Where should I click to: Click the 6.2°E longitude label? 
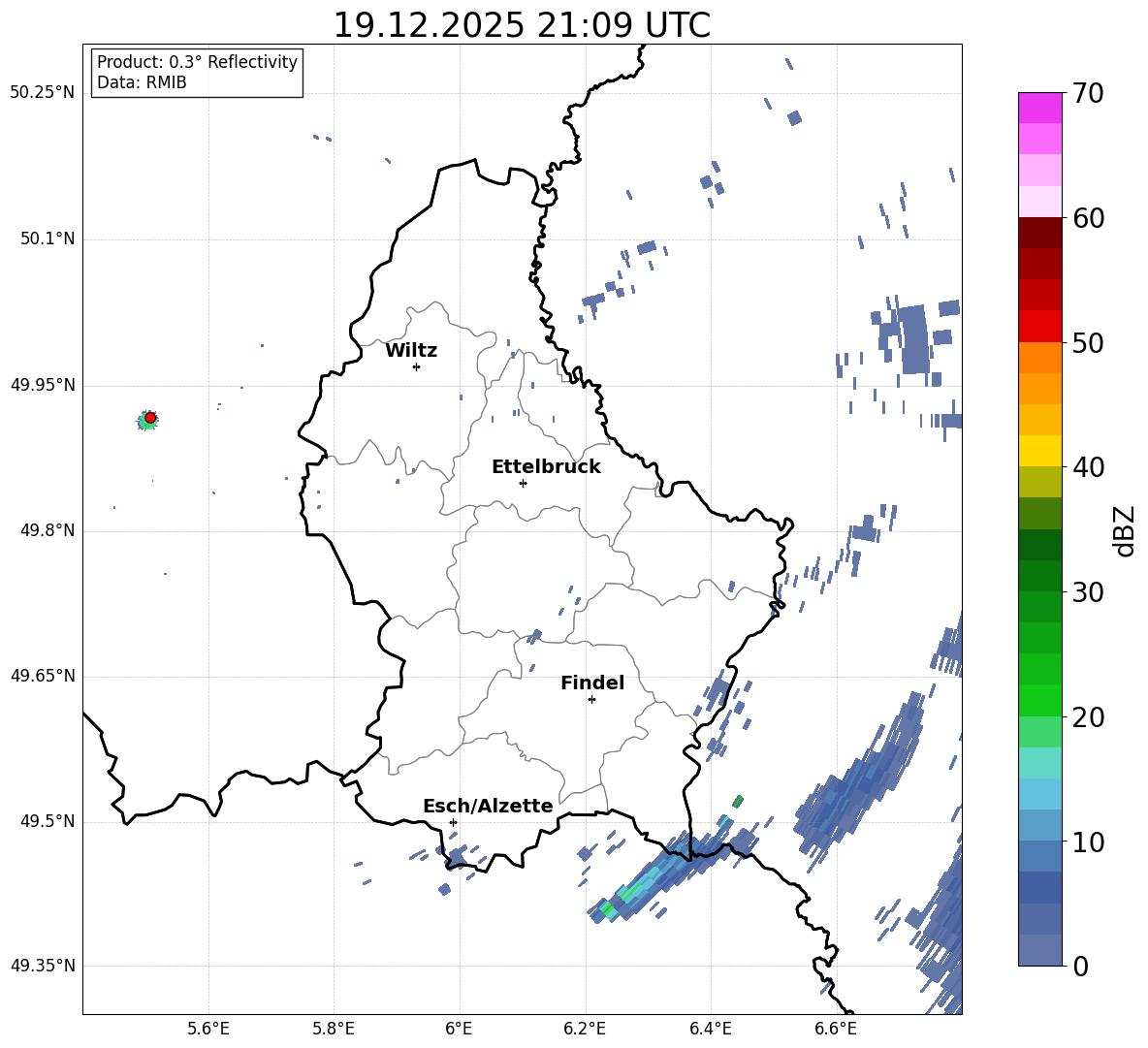585,1029
